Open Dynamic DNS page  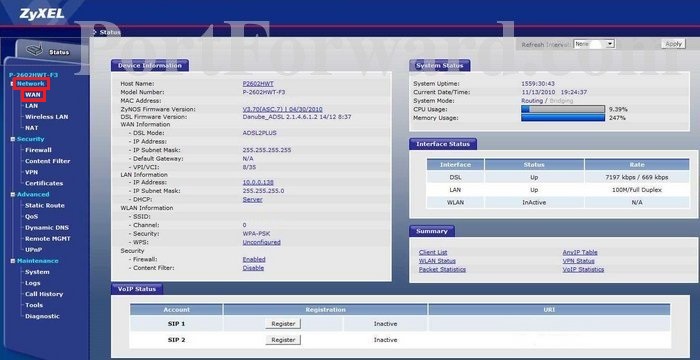(x=46, y=228)
